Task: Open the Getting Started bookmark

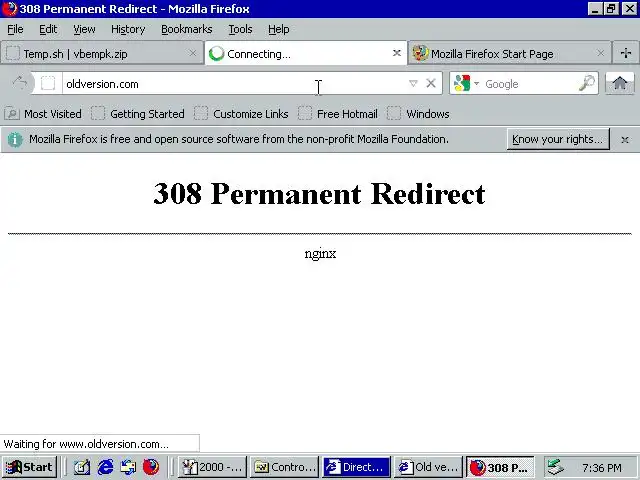Action: (138, 114)
